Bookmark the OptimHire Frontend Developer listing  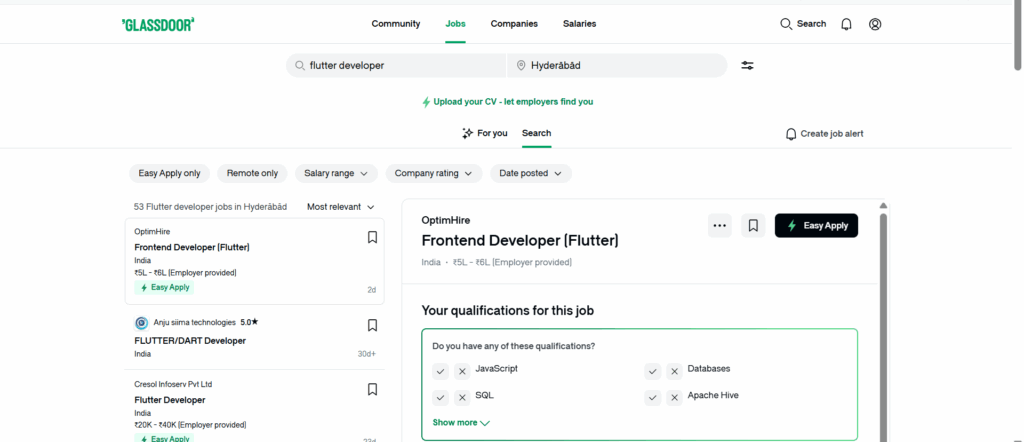[x=372, y=237]
